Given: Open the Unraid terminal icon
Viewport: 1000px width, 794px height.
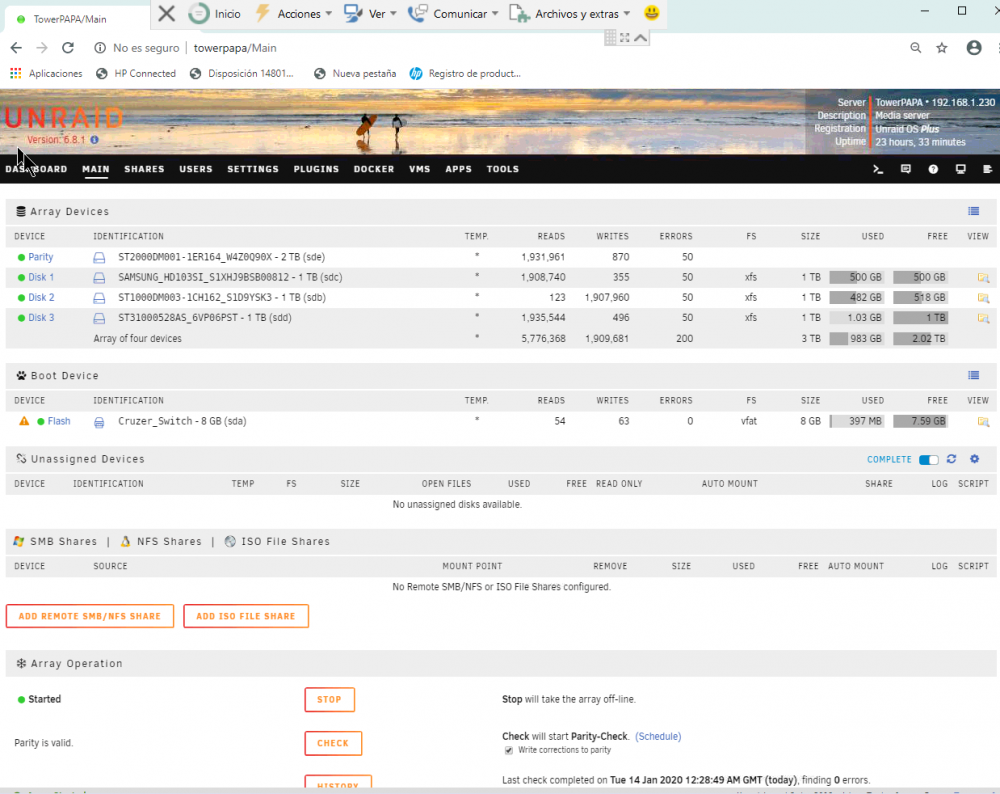Looking at the screenshot, I should (878, 169).
